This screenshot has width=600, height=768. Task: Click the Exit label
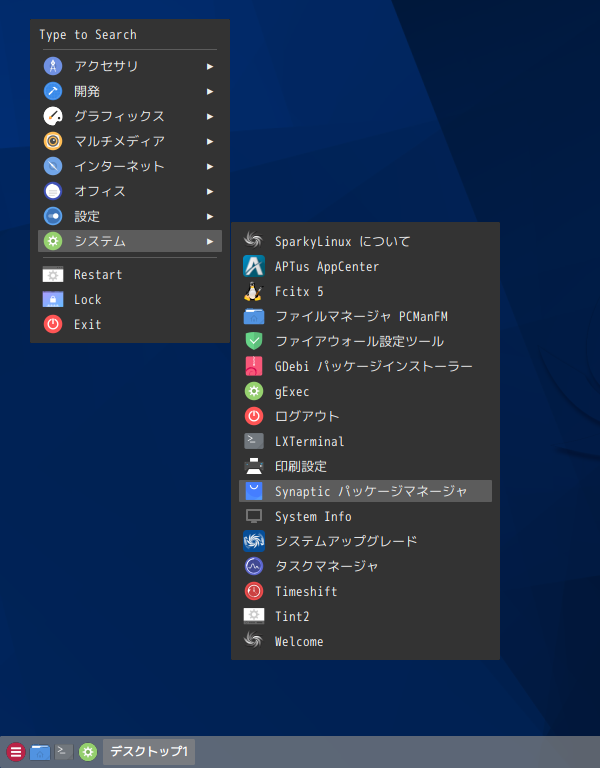[x=88, y=324]
